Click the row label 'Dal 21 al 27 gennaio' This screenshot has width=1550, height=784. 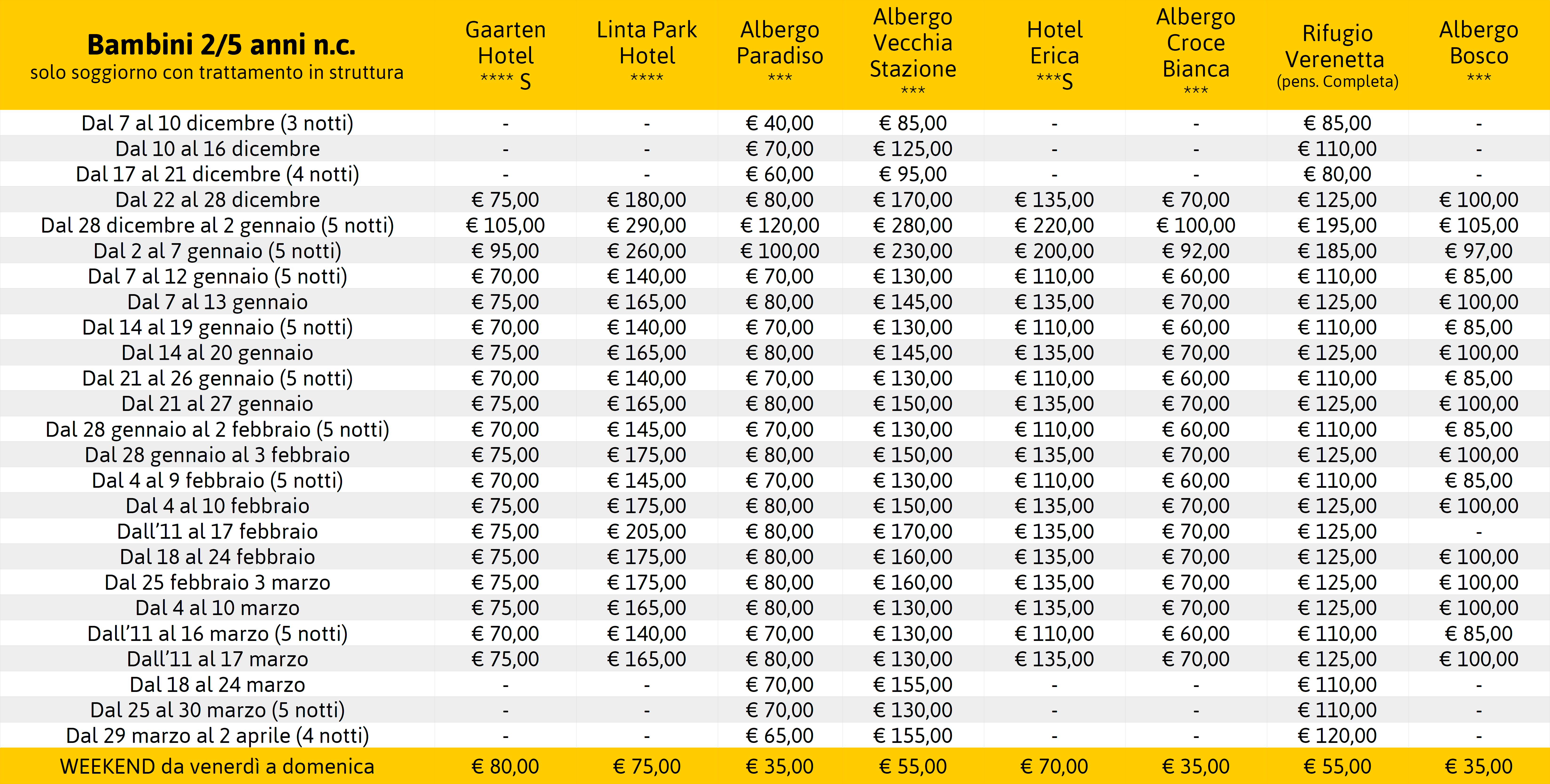point(217,404)
